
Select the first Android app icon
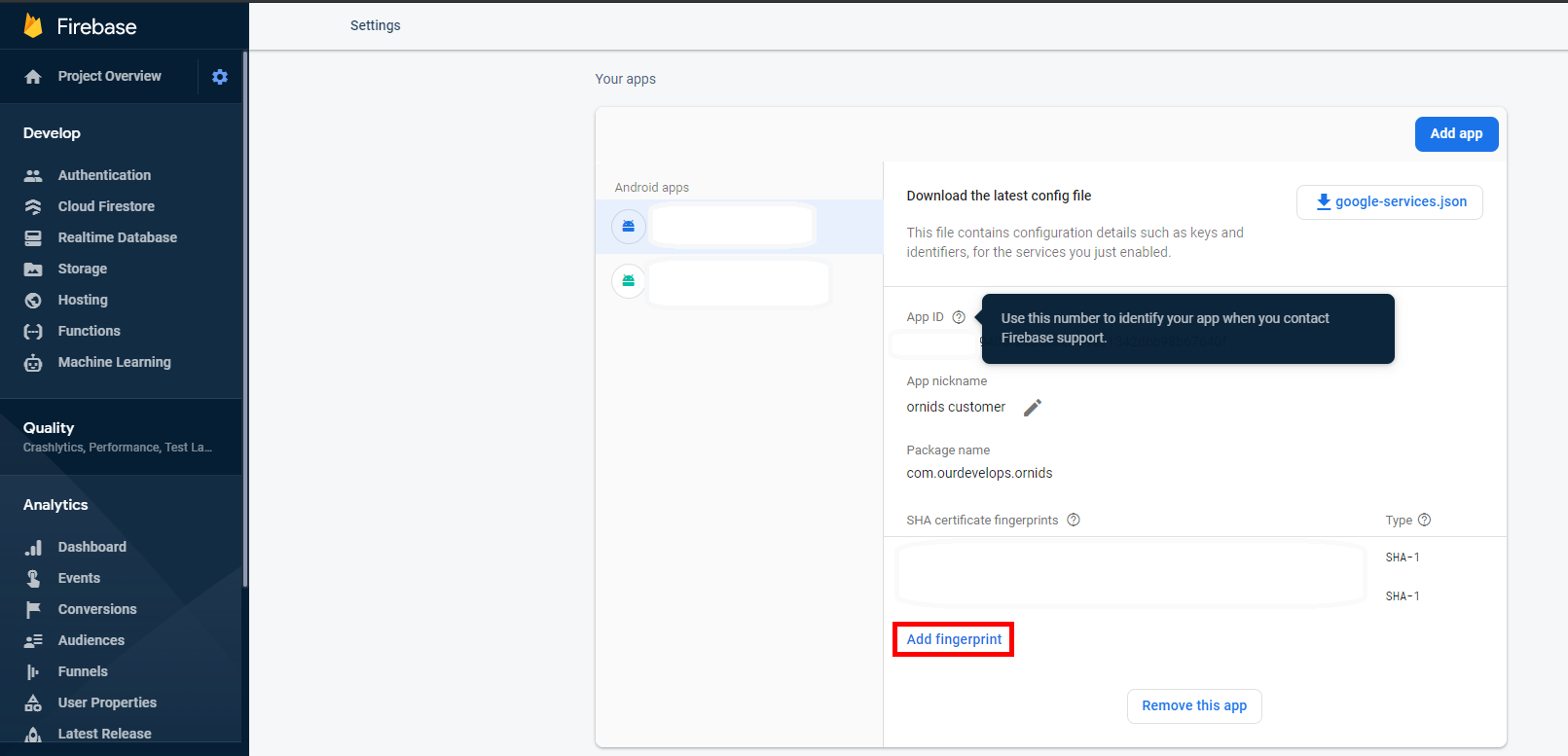click(x=629, y=226)
